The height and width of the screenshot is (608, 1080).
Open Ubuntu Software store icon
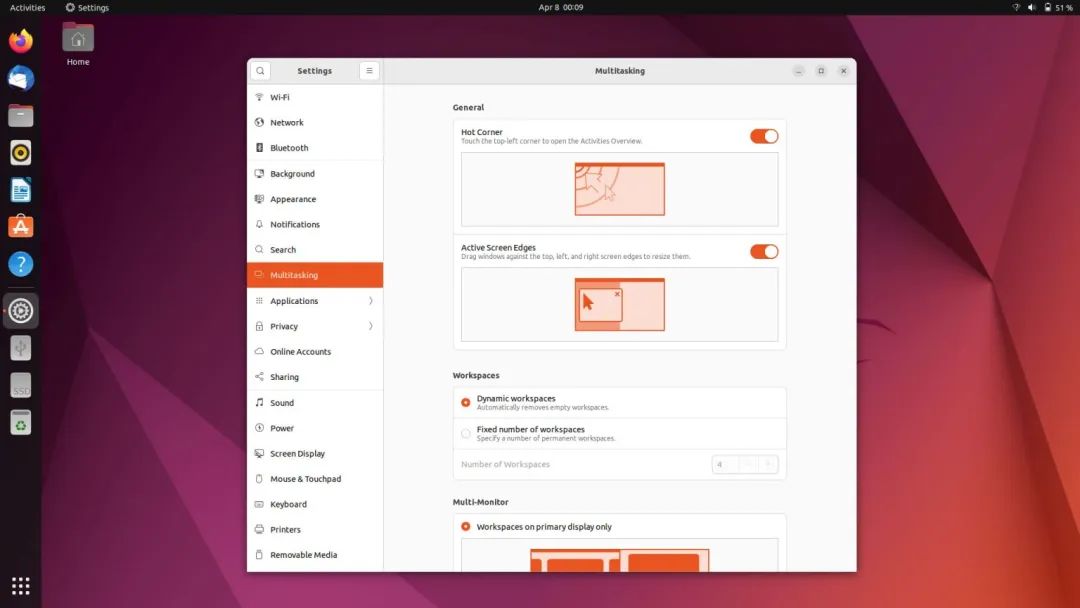pyautogui.click(x=21, y=227)
